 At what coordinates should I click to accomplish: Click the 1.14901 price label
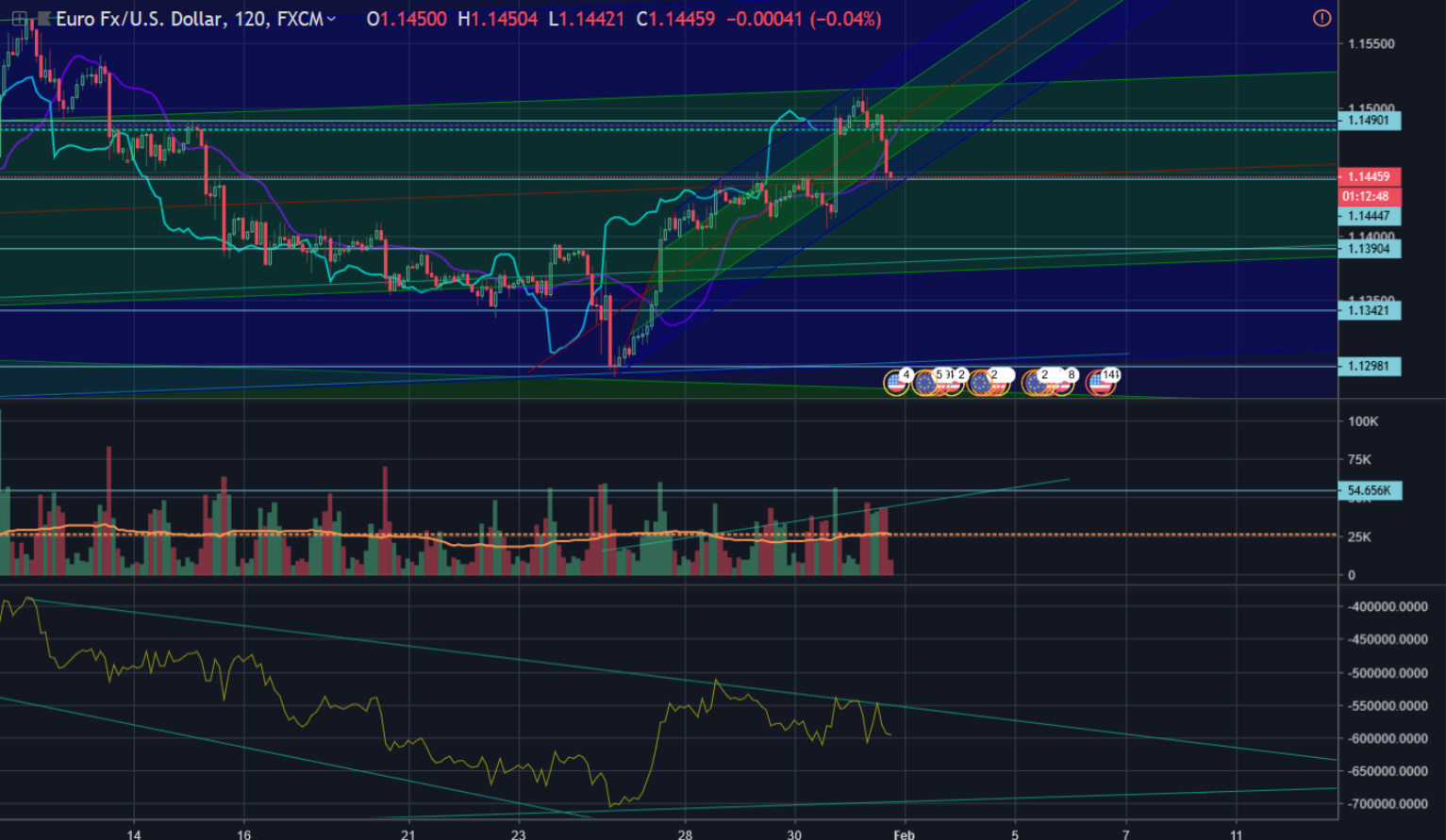click(1369, 121)
